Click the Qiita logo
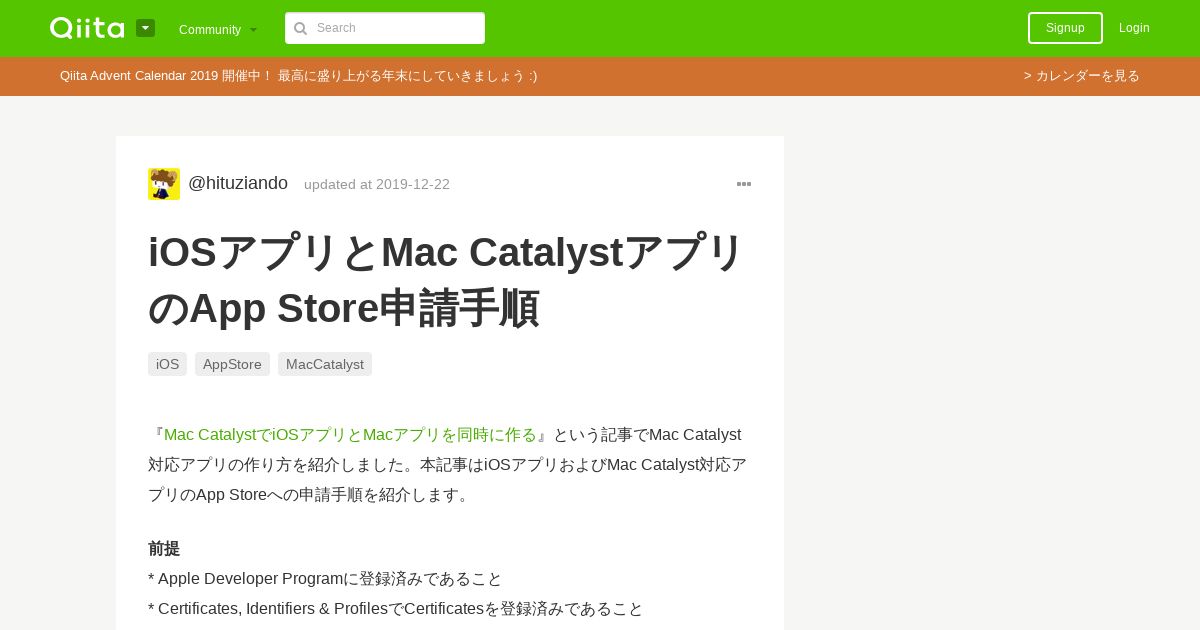The width and height of the screenshot is (1200, 630). pos(87,28)
